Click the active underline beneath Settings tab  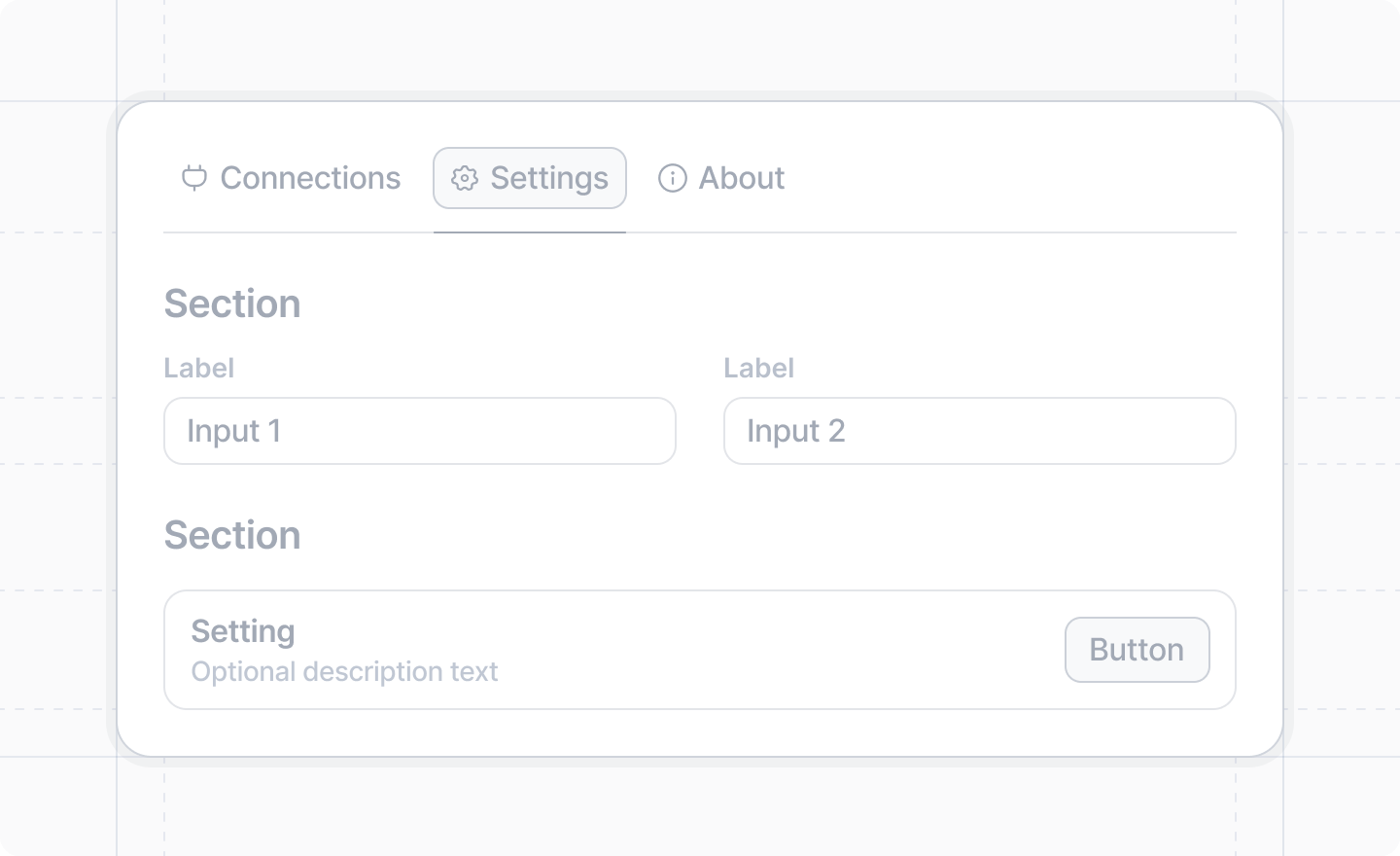pos(530,232)
